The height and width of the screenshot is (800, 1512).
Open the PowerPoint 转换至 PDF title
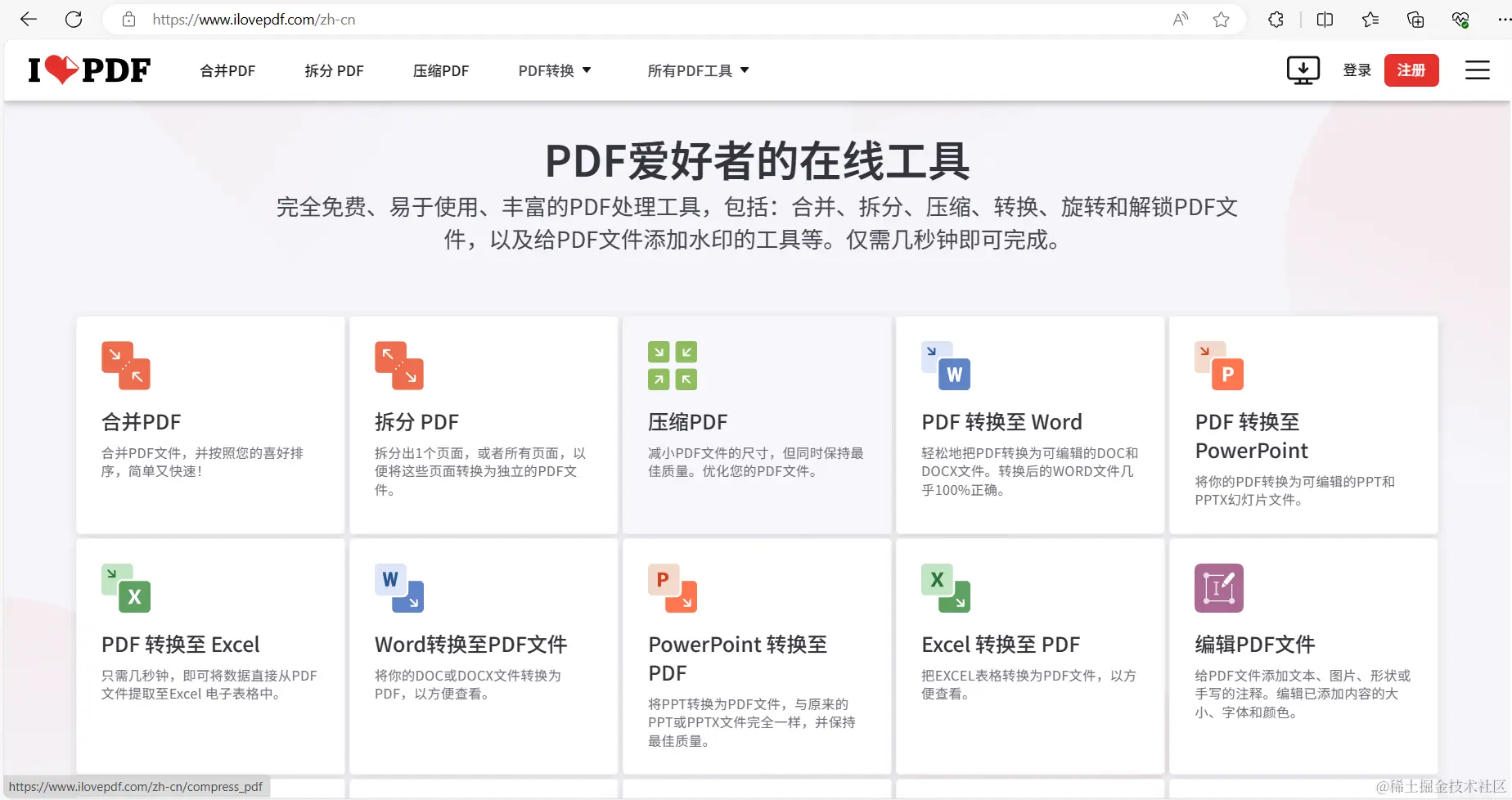coord(738,658)
